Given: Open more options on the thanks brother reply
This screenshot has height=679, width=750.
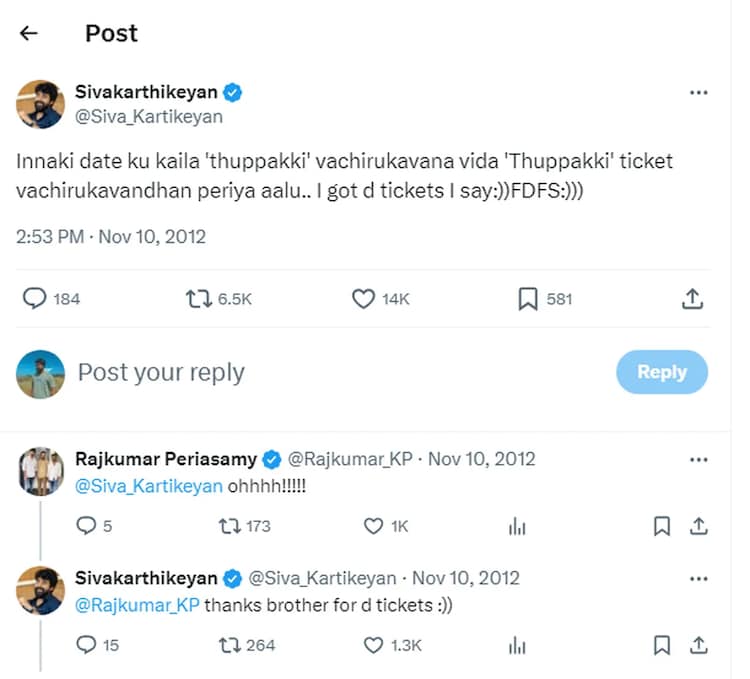Looking at the screenshot, I should pyautogui.click(x=699, y=579).
